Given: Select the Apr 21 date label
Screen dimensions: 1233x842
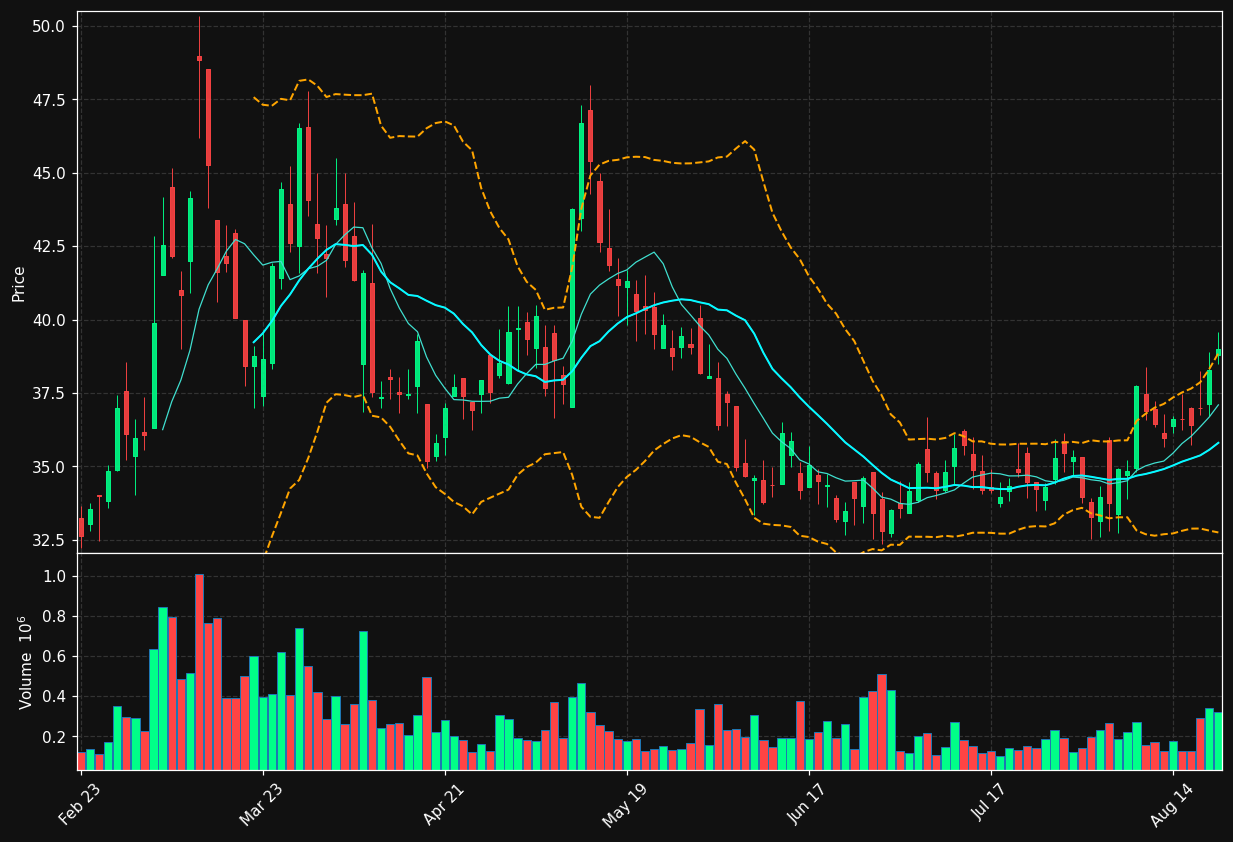Looking at the screenshot, I should (x=443, y=804).
